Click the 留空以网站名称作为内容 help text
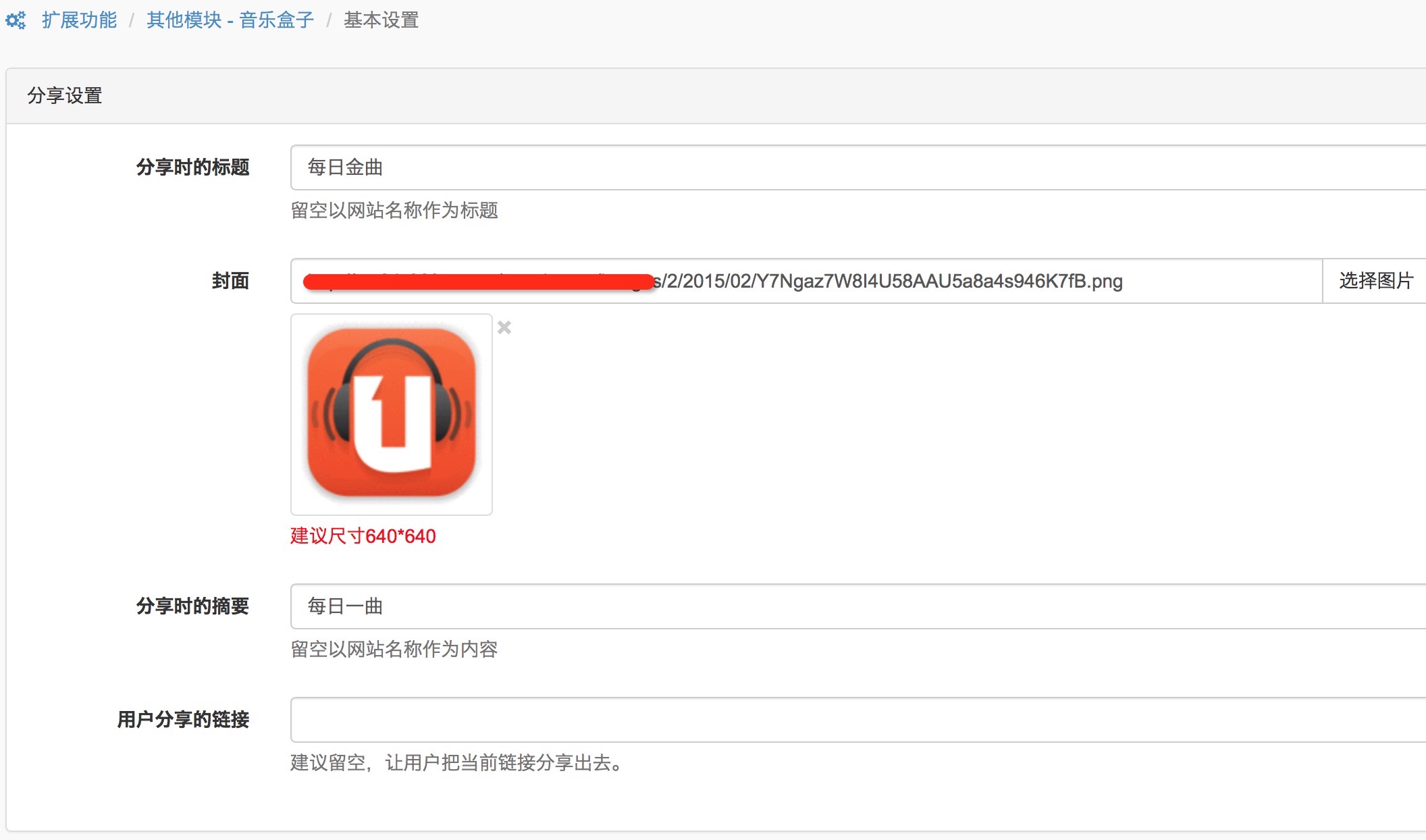Screen dimensions: 1426x840 tap(394, 650)
